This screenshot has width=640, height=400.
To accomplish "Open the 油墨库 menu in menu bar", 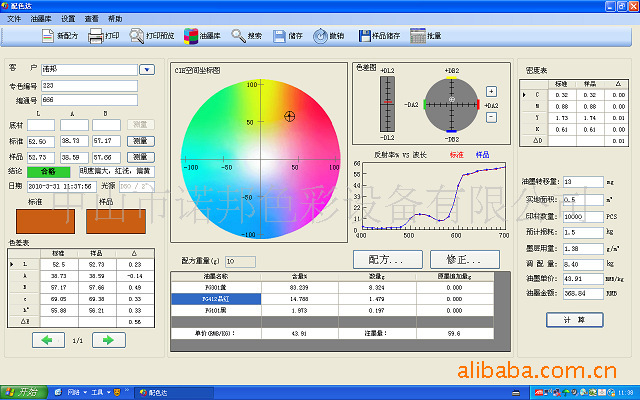I will 41,19.
